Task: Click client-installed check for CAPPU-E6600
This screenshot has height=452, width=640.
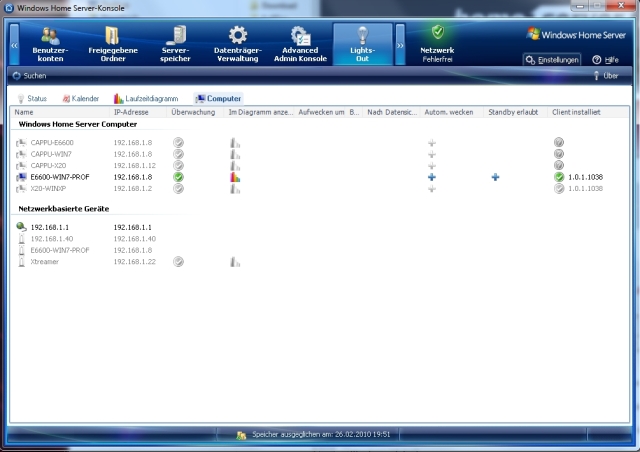Action: pos(559,142)
